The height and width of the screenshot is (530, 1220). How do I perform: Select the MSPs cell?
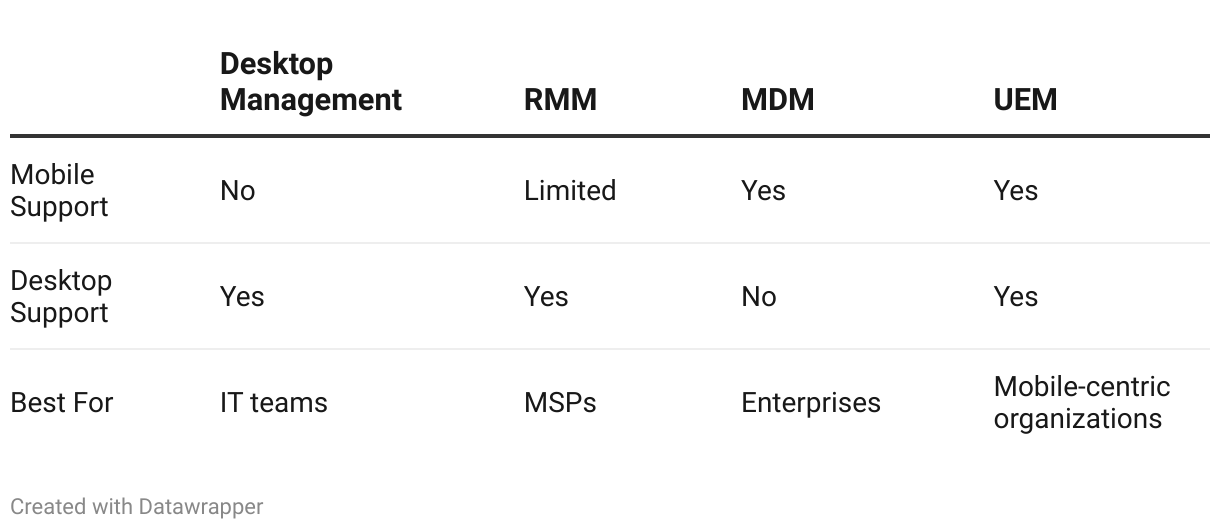(x=560, y=403)
